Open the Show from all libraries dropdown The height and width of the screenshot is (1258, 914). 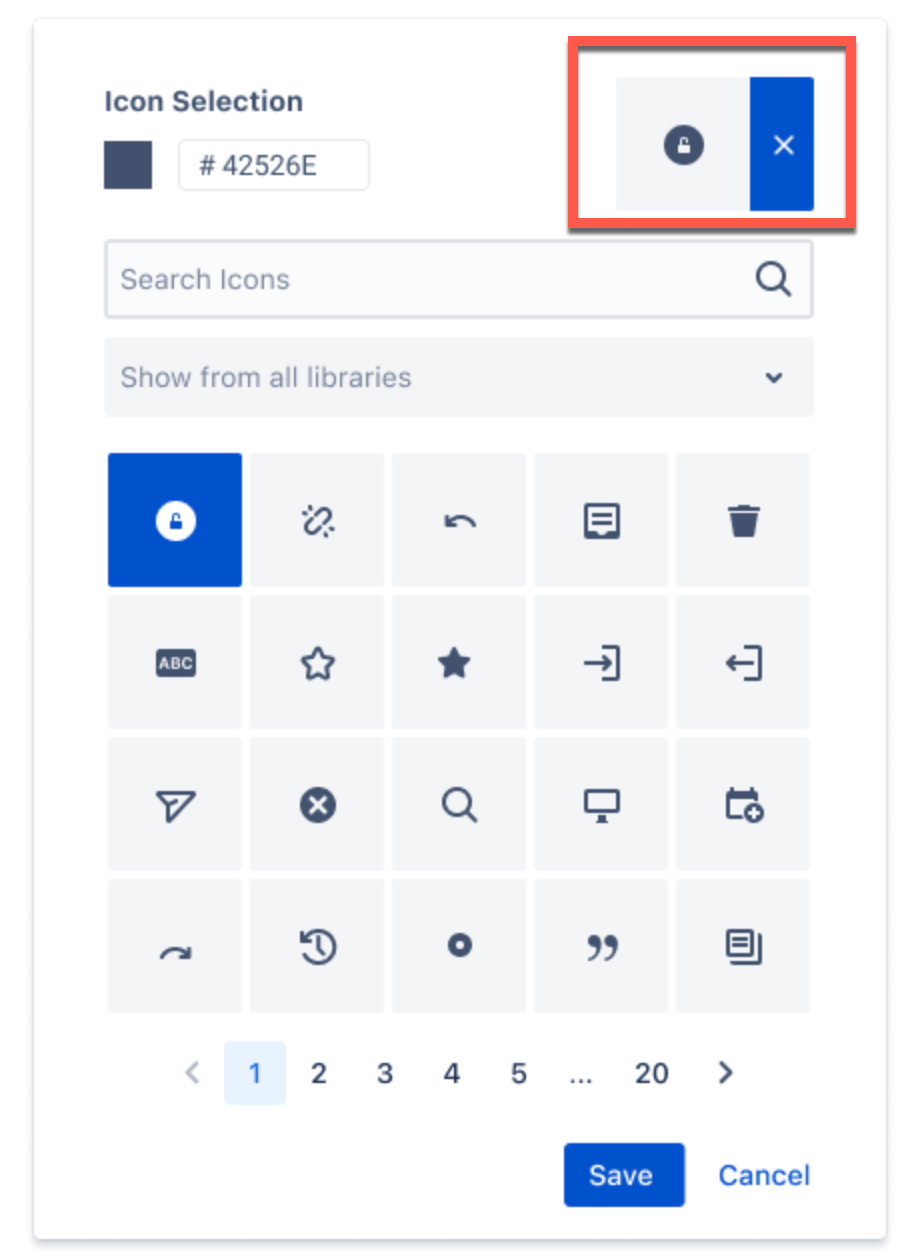coord(459,377)
